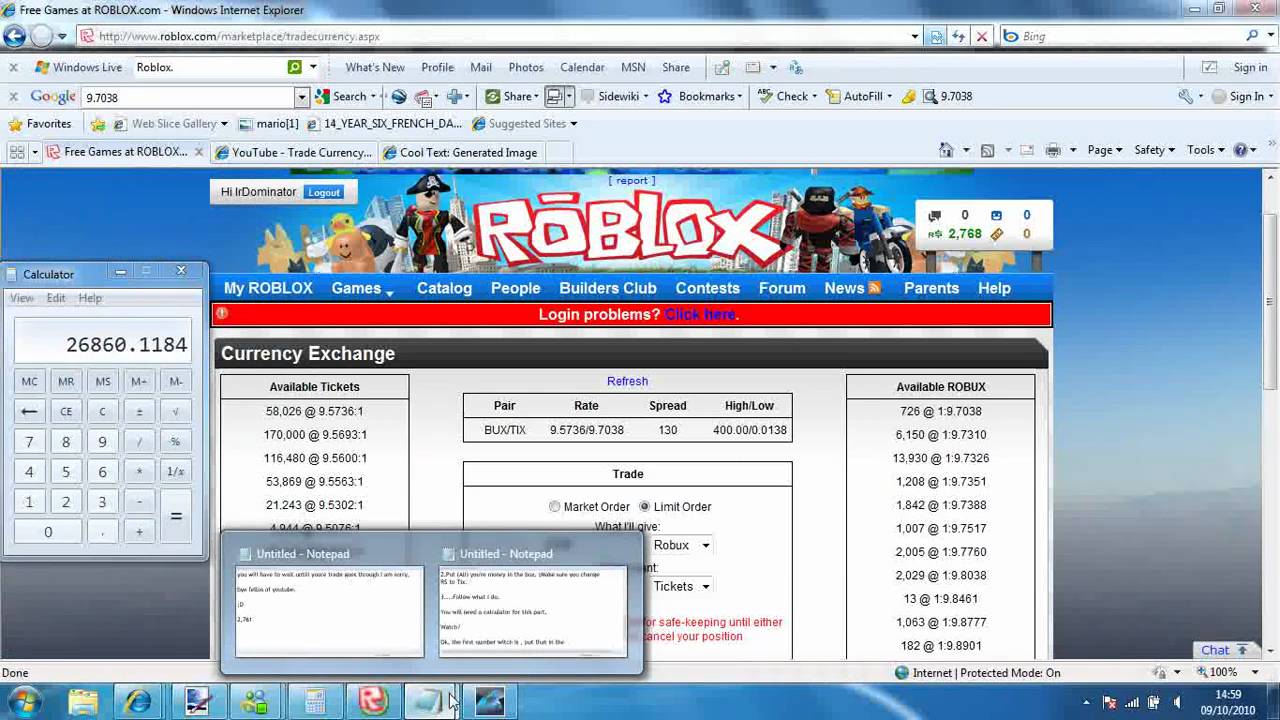Click the Stop loading button in address bar

click(981, 36)
